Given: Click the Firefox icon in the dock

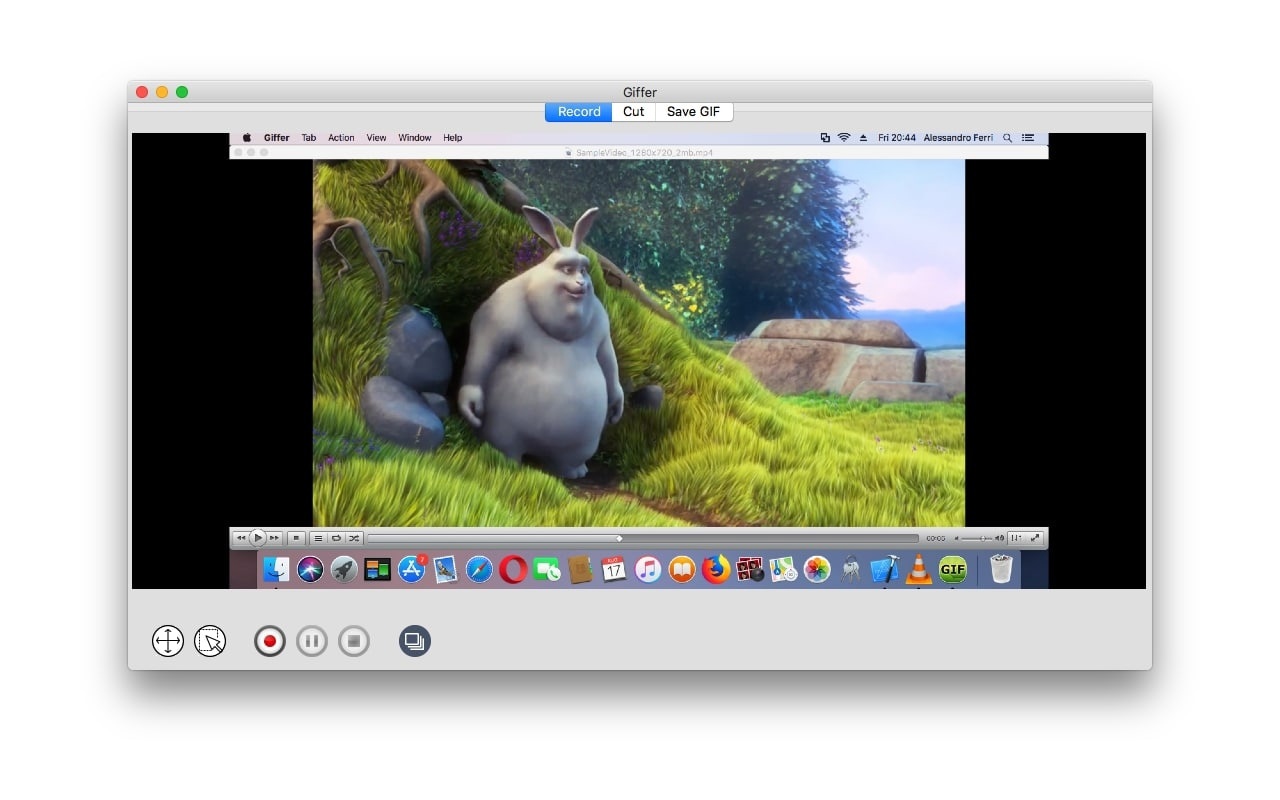Looking at the screenshot, I should pyautogui.click(x=716, y=570).
